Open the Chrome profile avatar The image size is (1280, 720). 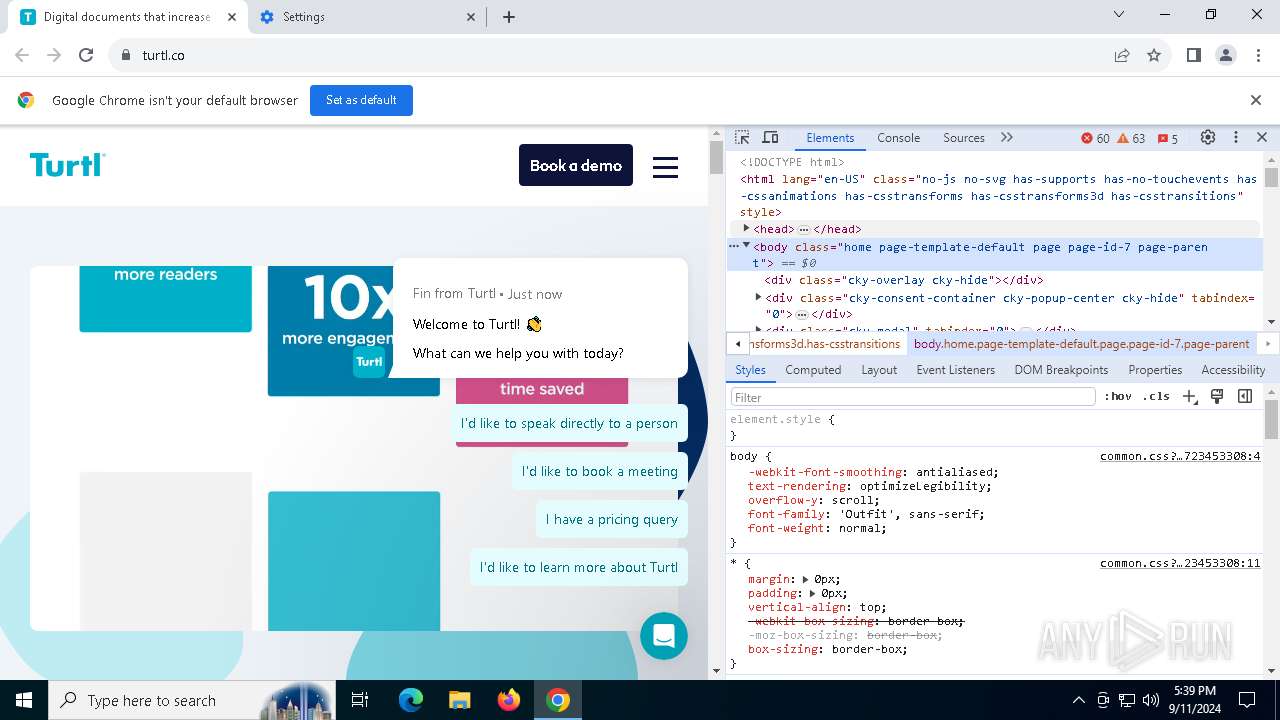(x=1226, y=56)
